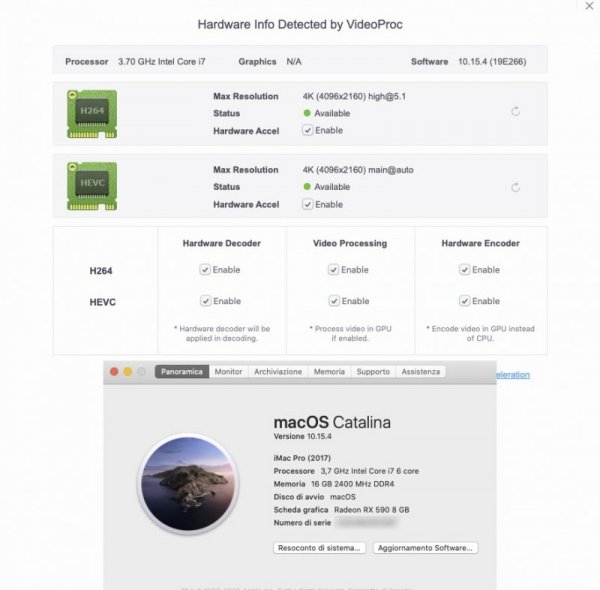Viewport: 600px width, 590px height.
Task: Open the partially hidden acceleration link
Action: click(513, 375)
